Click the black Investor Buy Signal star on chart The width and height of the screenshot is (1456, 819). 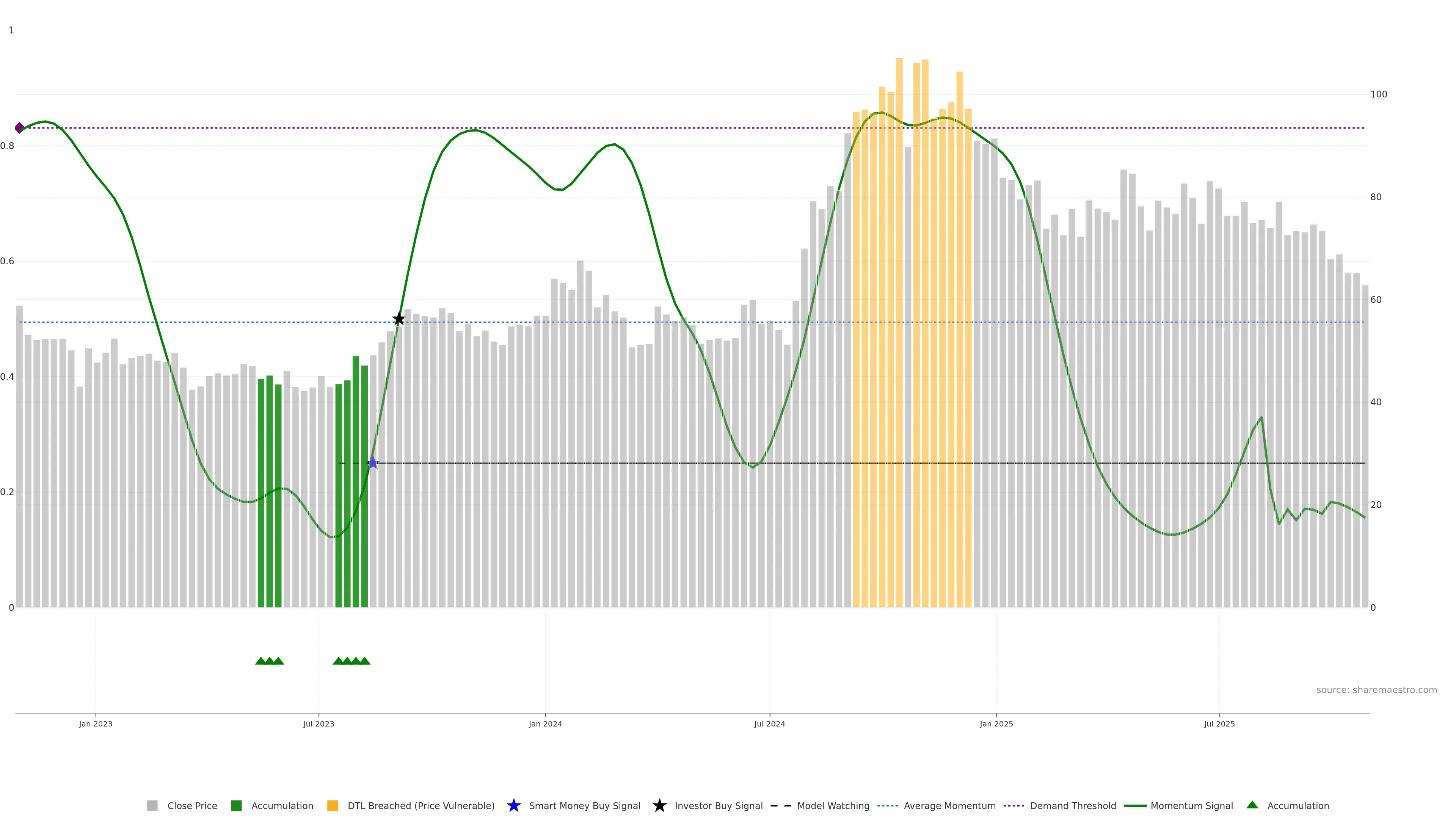pyautogui.click(x=399, y=319)
